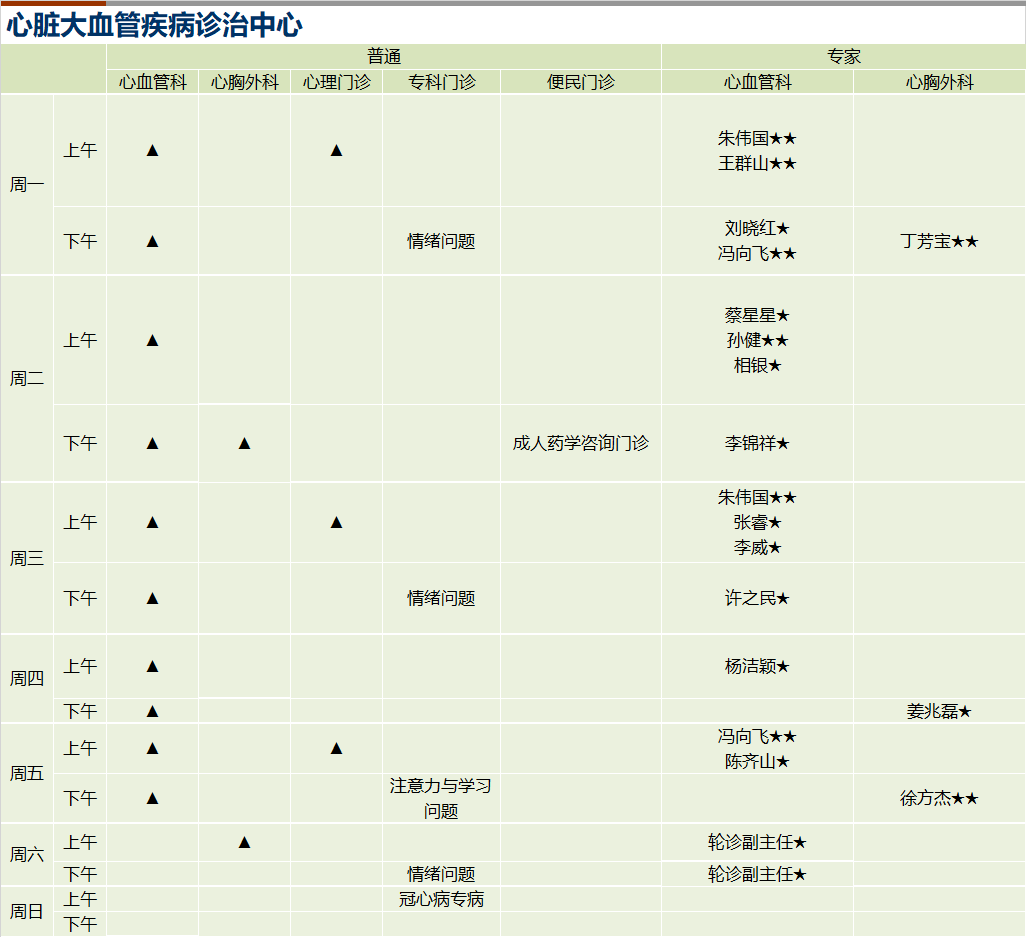Click Friday morning 心理门诊 triangle marker
The image size is (1026, 937).
tap(336, 748)
